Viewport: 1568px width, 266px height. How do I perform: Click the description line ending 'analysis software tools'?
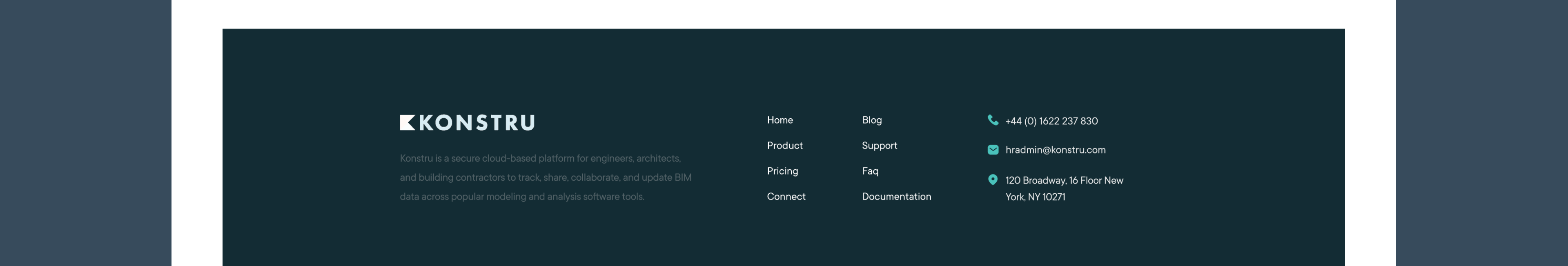pyautogui.click(x=522, y=197)
